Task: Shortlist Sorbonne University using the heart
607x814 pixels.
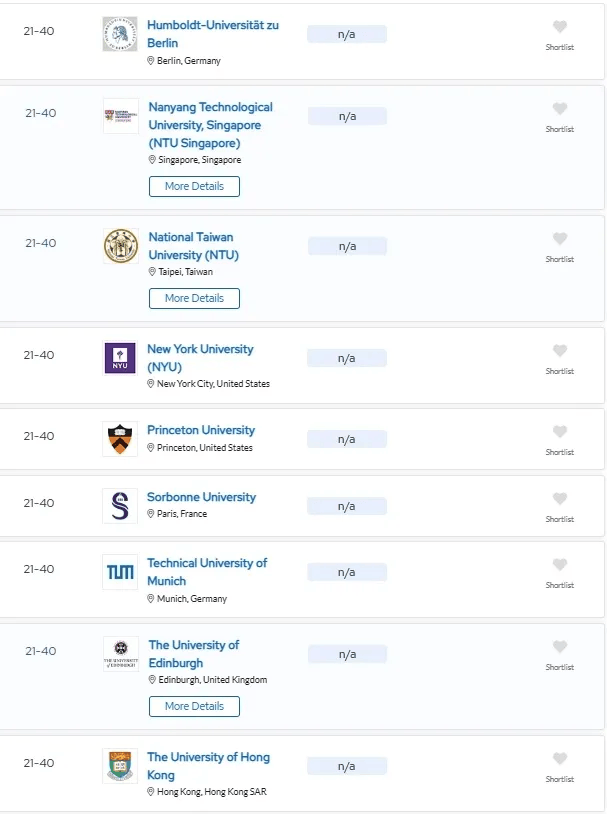Action: point(559,498)
